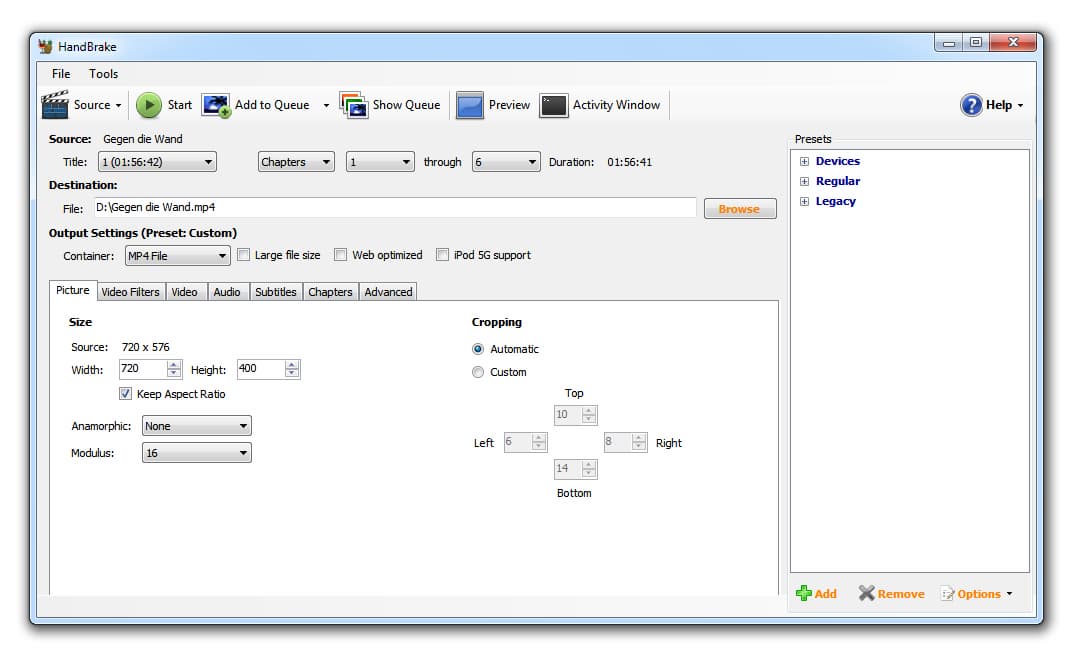Click the Right crop stepper
1069x658 pixels.
(639, 442)
